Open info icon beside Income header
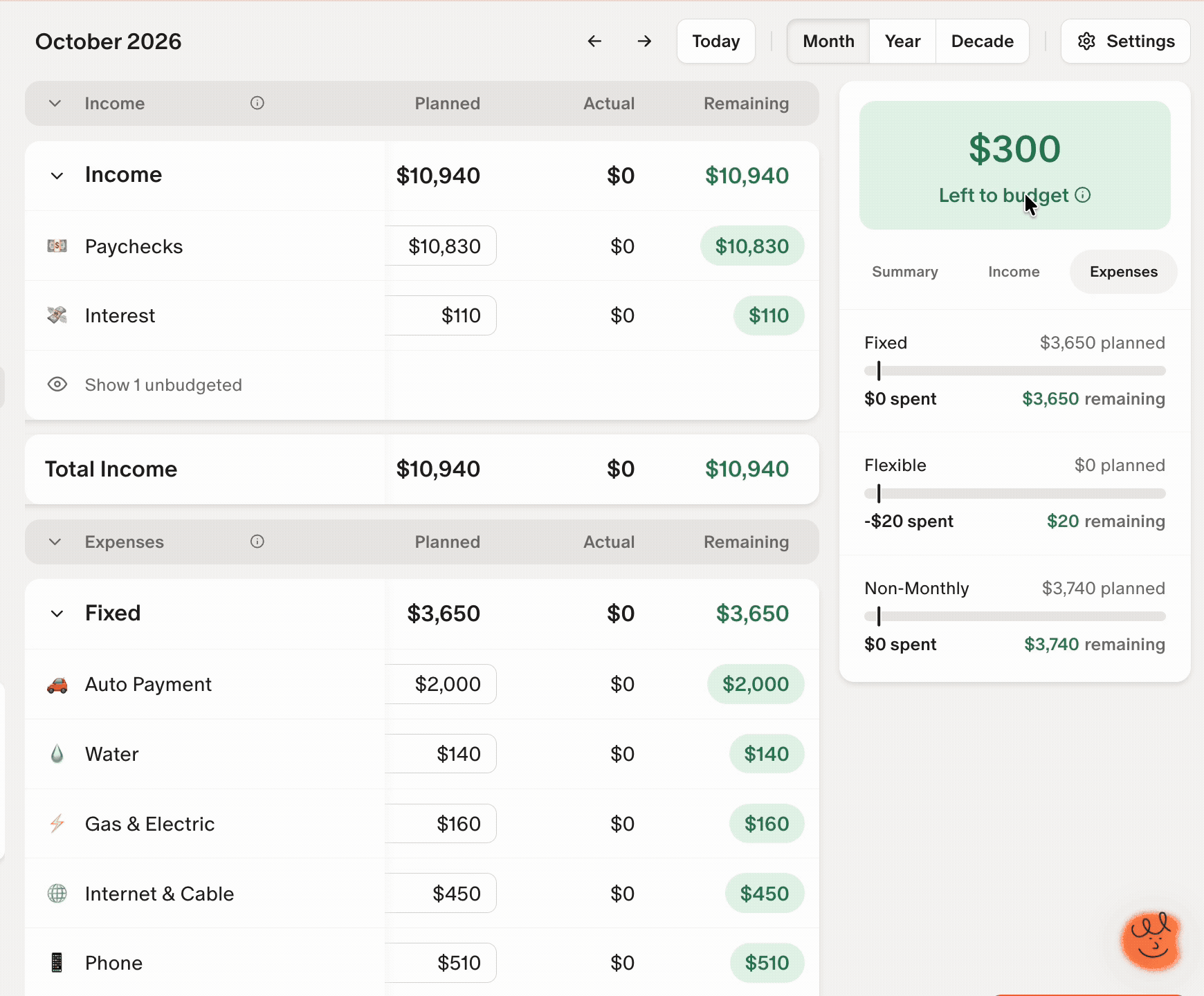Viewport: 1204px width, 996px height. 257,103
